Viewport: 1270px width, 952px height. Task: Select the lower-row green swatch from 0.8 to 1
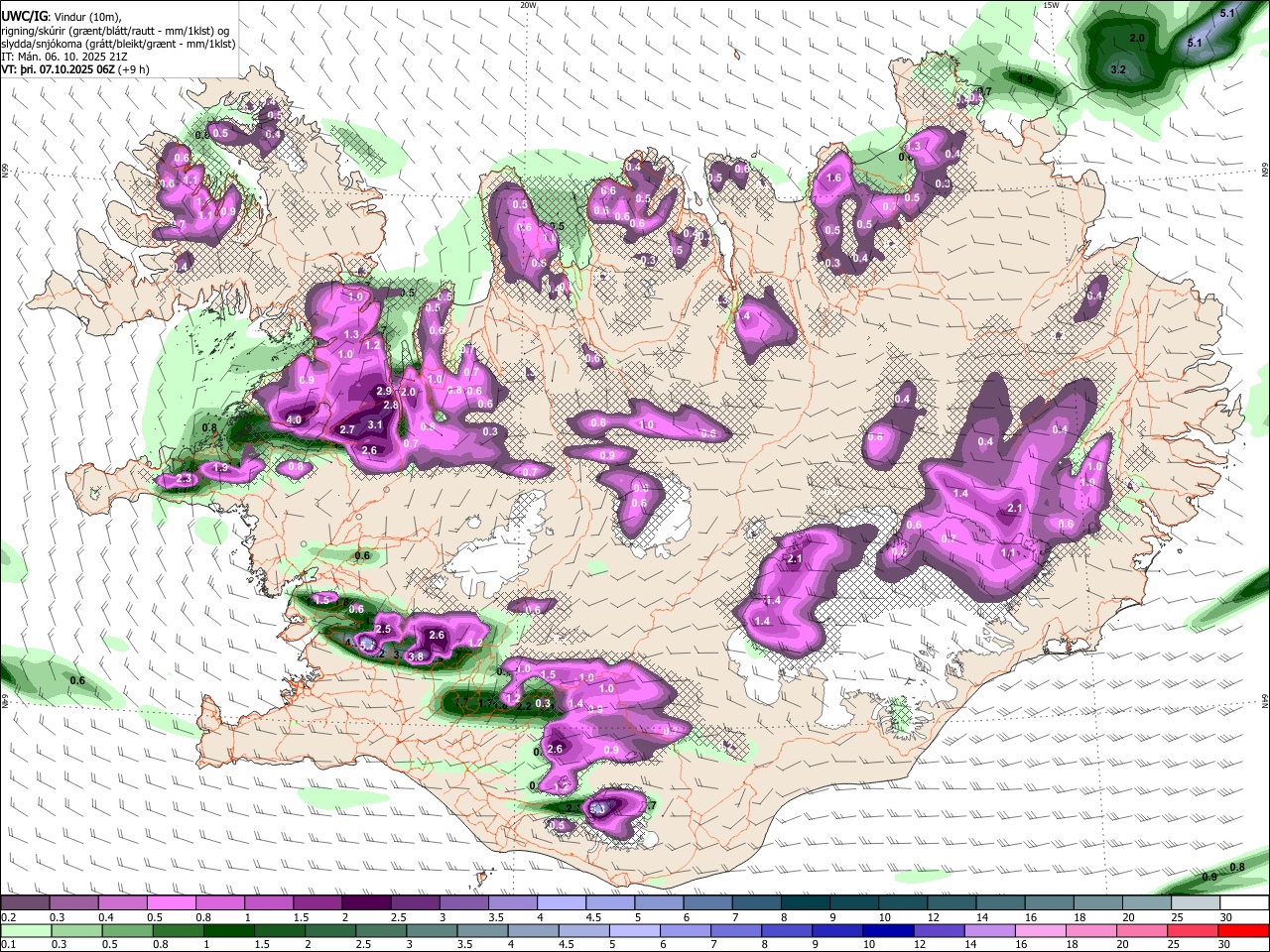[x=180, y=930]
